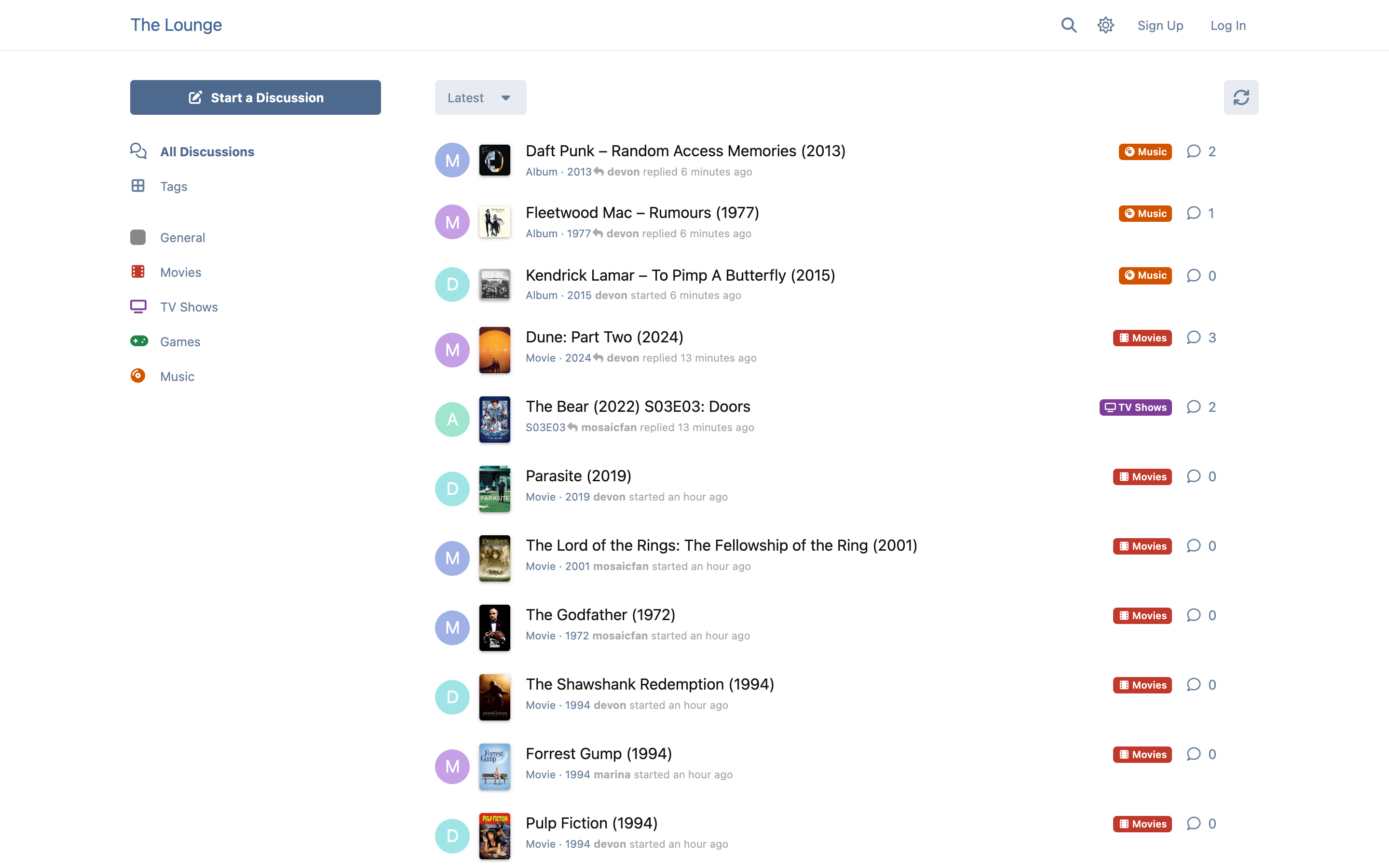
Task: Go to The Lounge home title
Action: click(176, 25)
